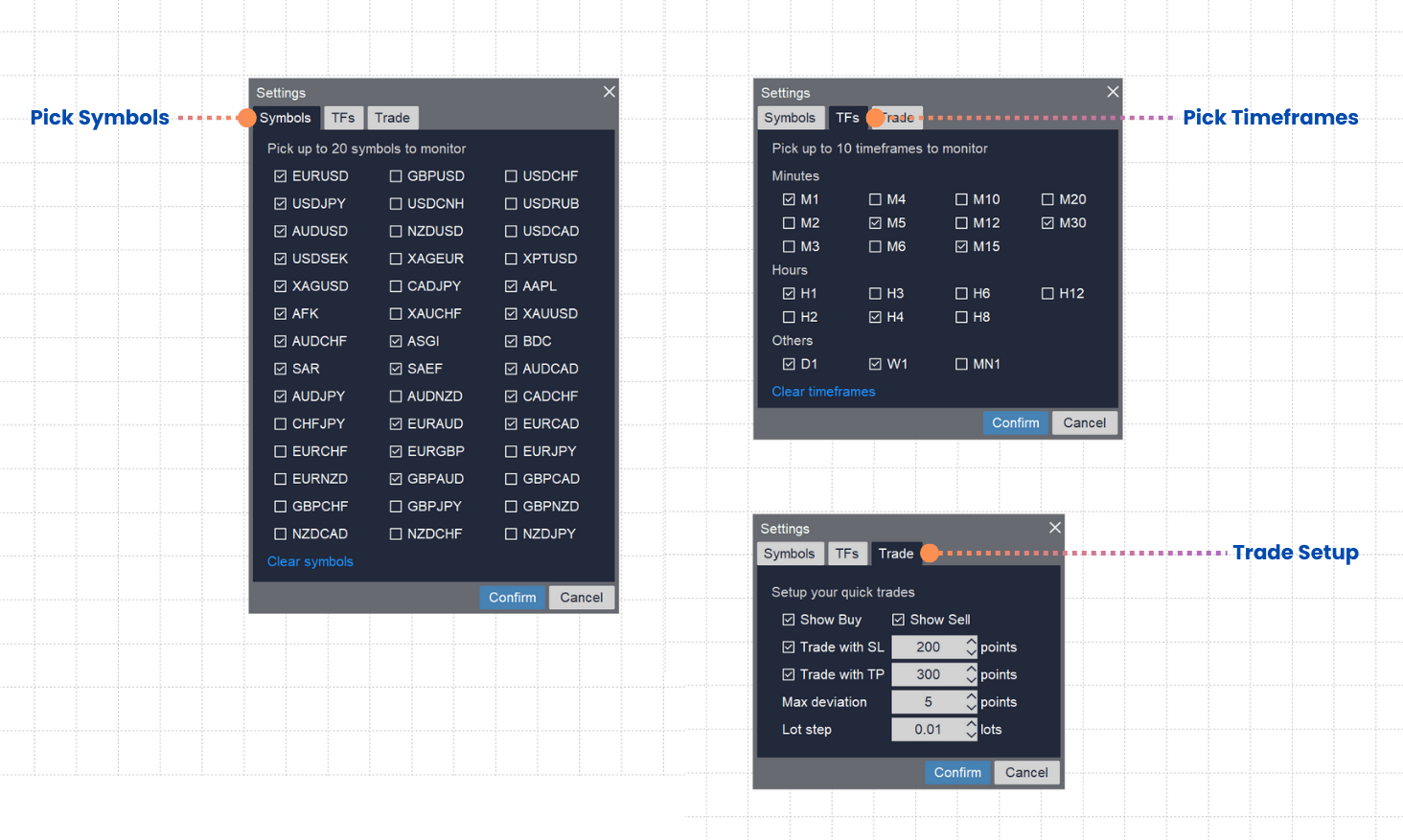Click the Clear symbols link
The image size is (1403, 840).
(x=310, y=561)
